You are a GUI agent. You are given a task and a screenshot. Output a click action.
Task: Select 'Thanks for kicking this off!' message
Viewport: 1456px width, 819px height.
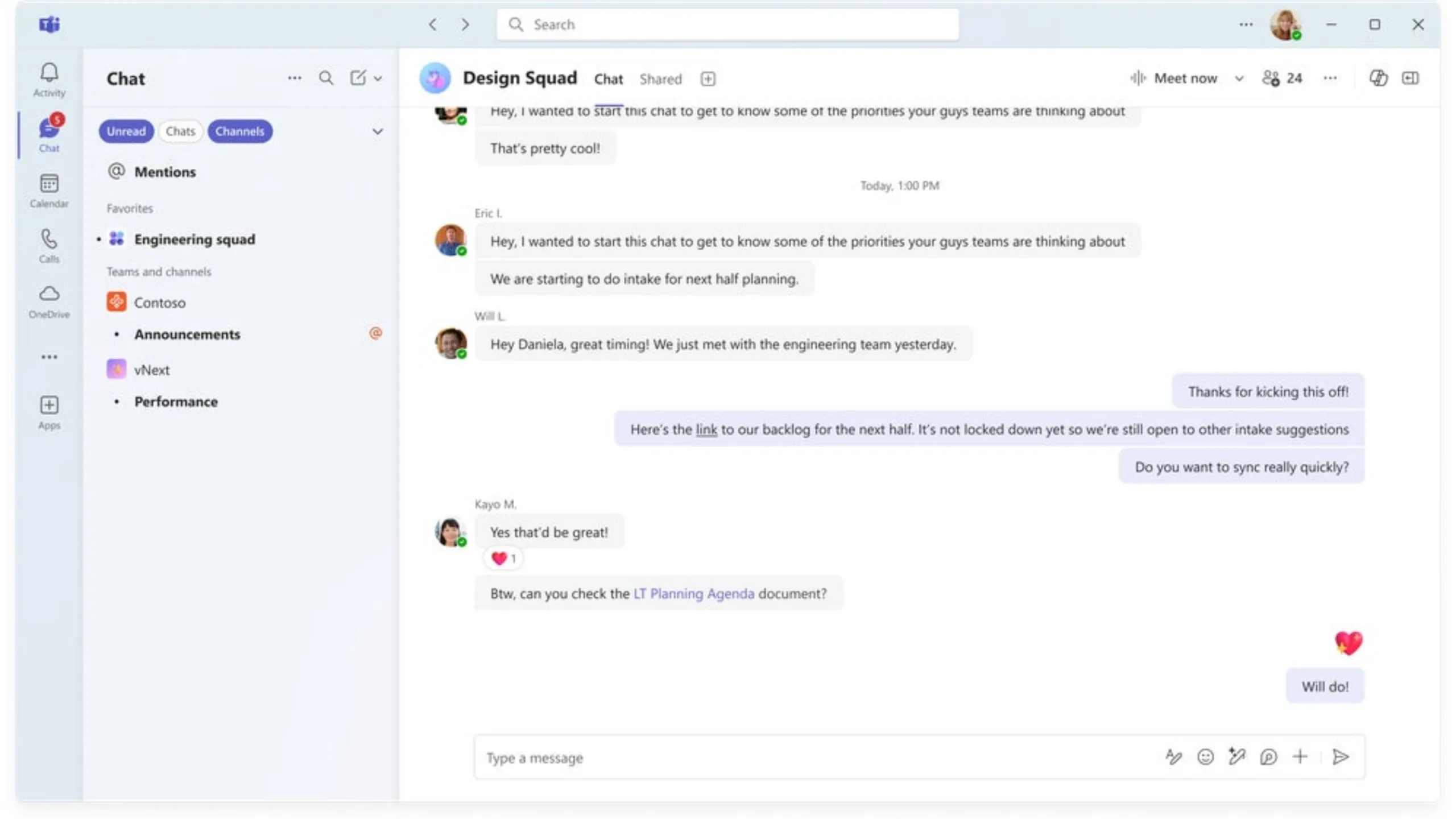point(1268,392)
